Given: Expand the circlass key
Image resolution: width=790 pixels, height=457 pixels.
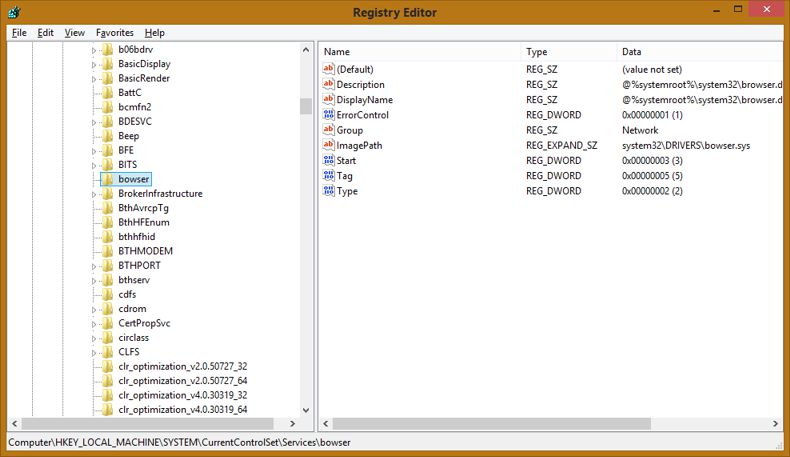Looking at the screenshot, I should coord(94,338).
